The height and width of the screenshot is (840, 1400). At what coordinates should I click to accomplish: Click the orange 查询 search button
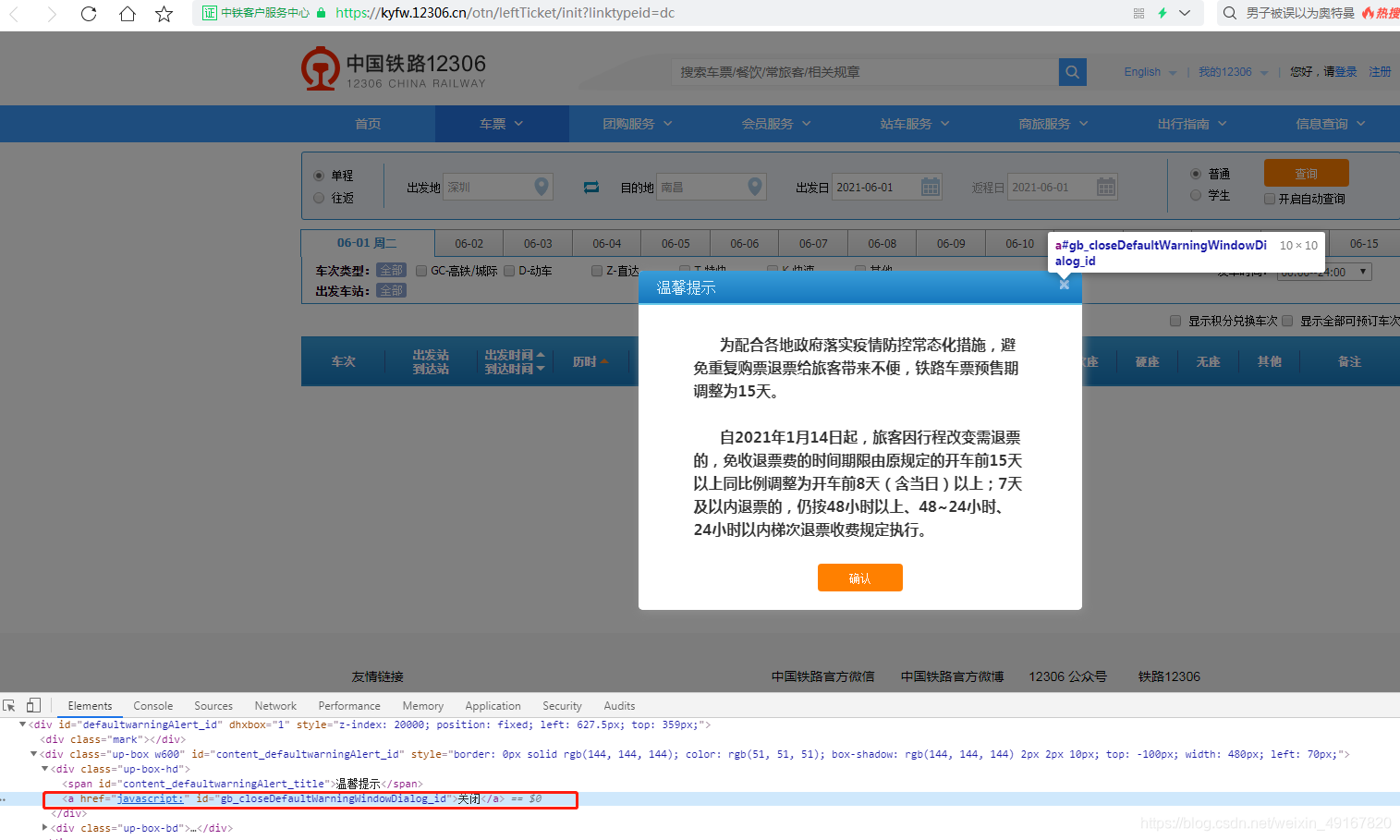coord(1307,174)
